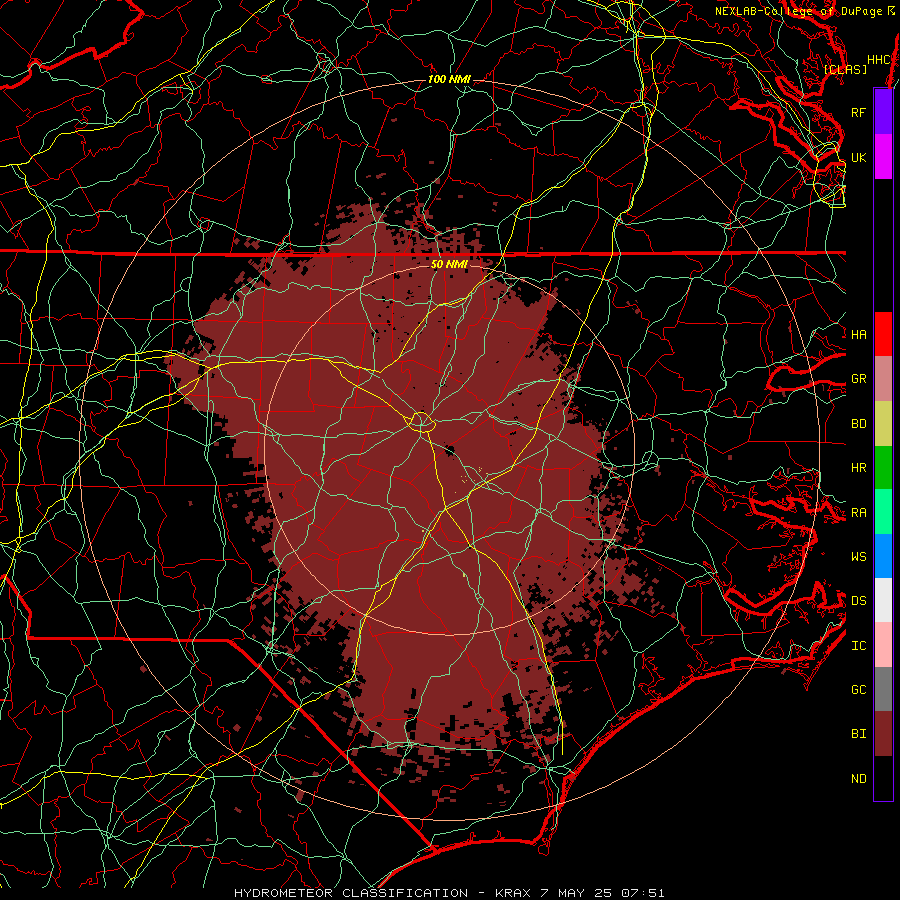Click the GC legend label
The width and height of the screenshot is (900, 900).
coord(858,689)
